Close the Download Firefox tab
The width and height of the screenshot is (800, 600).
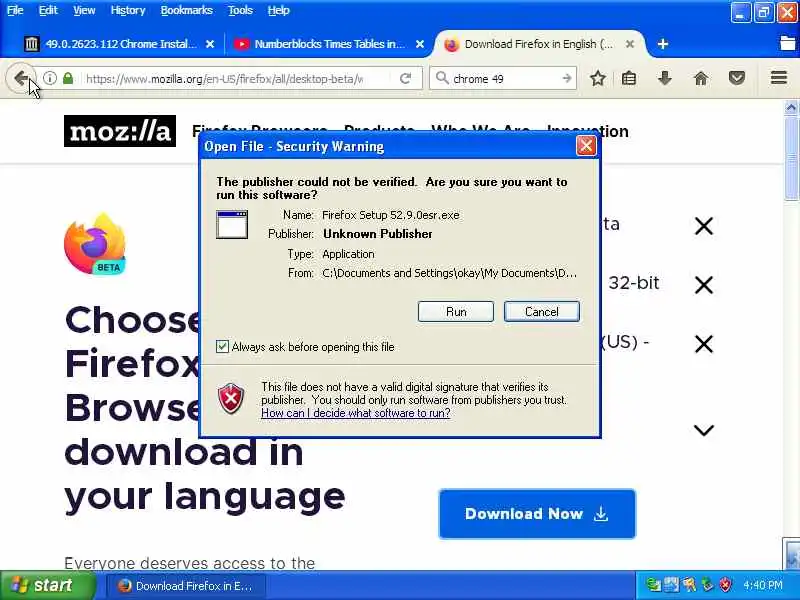coord(630,44)
